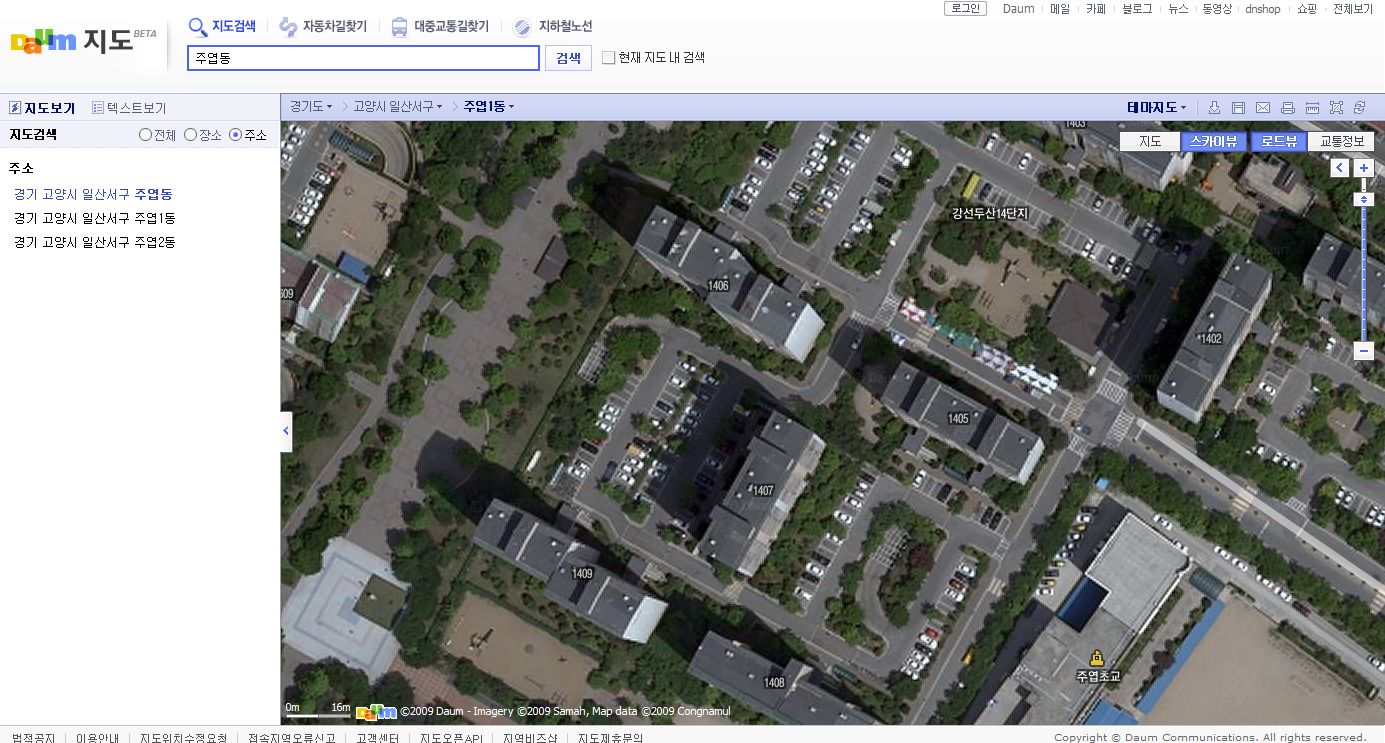Focus the search field containing 주엽동

(363, 58)
